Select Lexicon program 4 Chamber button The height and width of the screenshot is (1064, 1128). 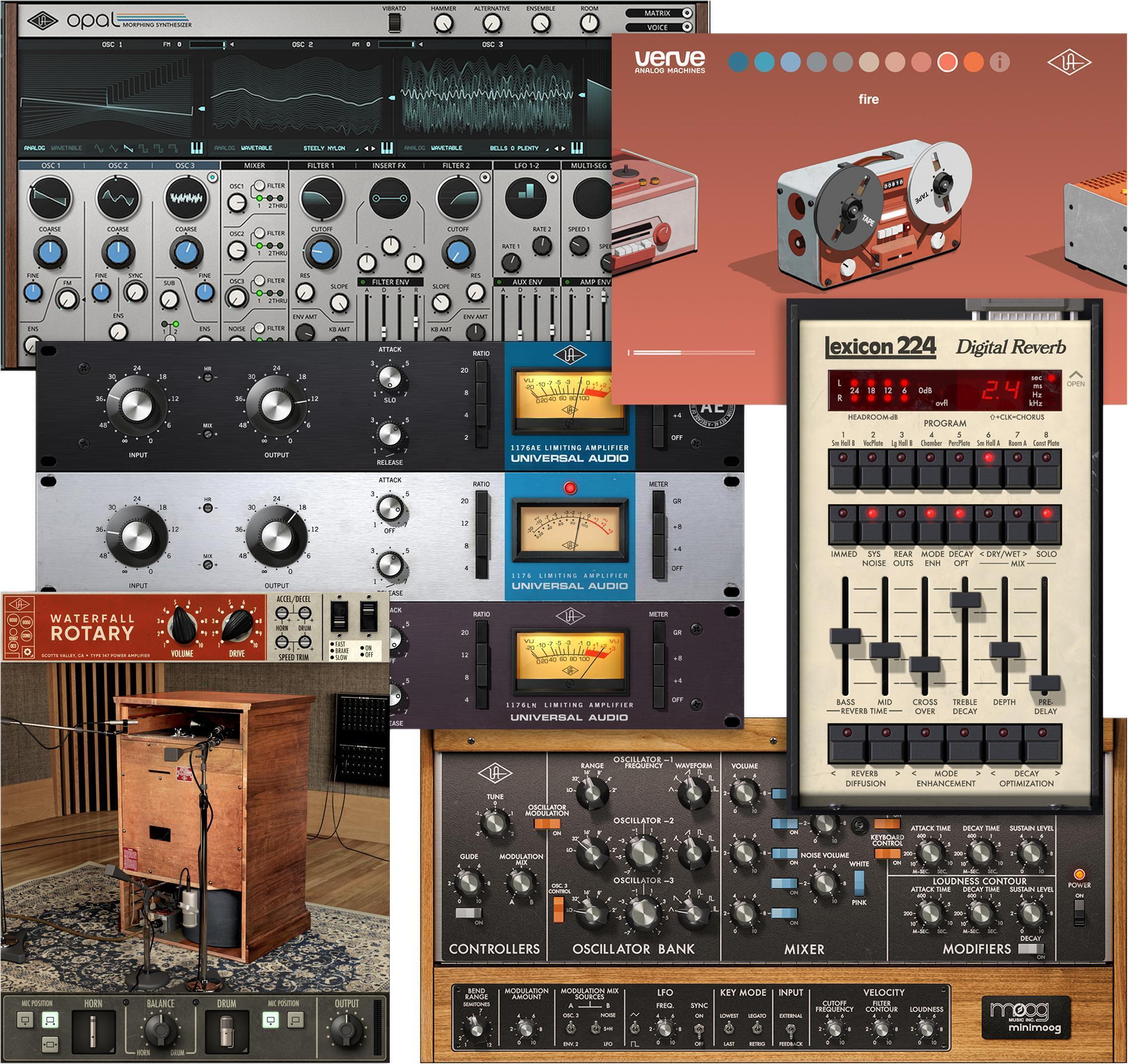[930, 469]
